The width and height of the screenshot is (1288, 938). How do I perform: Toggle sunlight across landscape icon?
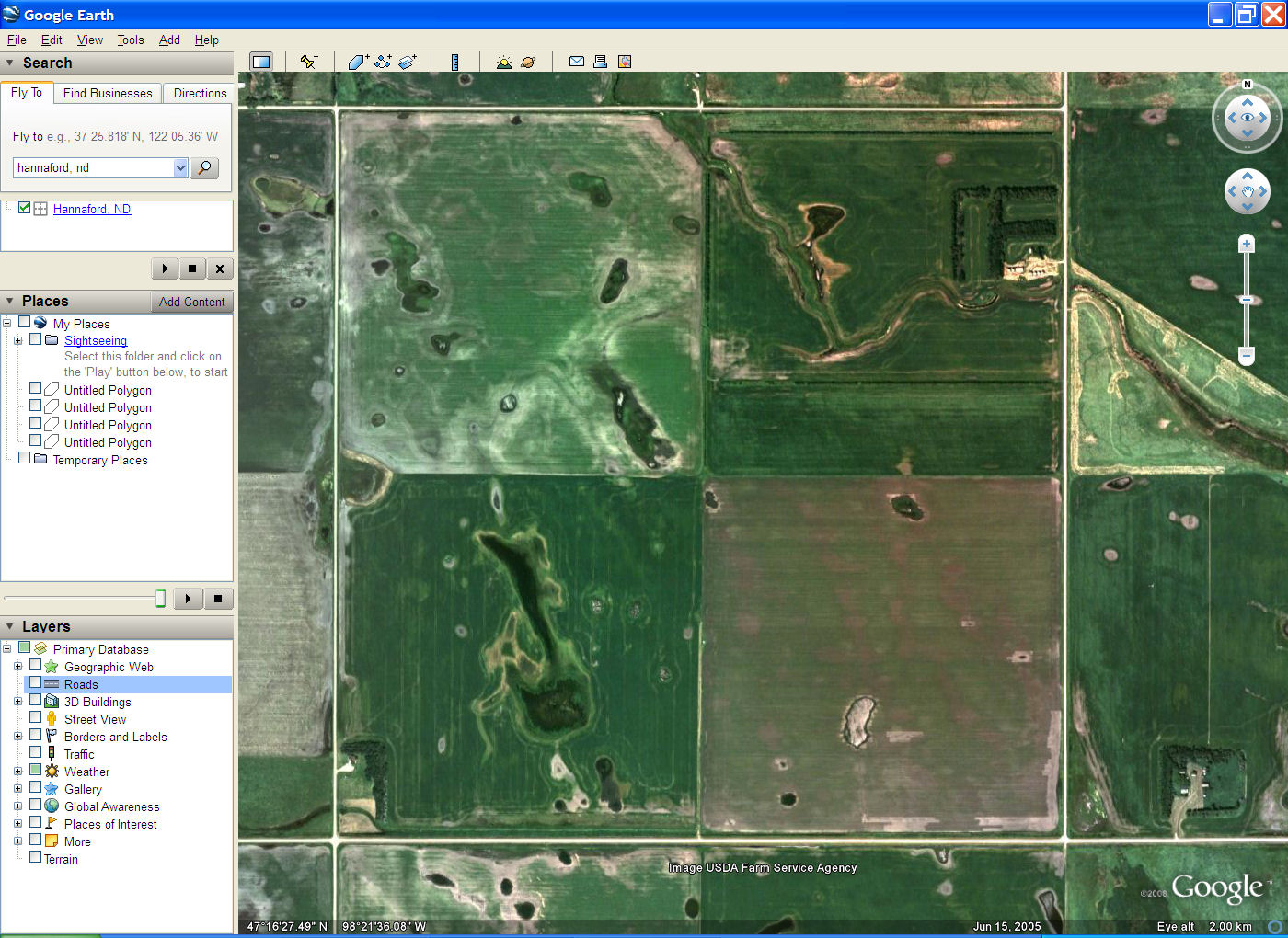click(x=503, y=62)
